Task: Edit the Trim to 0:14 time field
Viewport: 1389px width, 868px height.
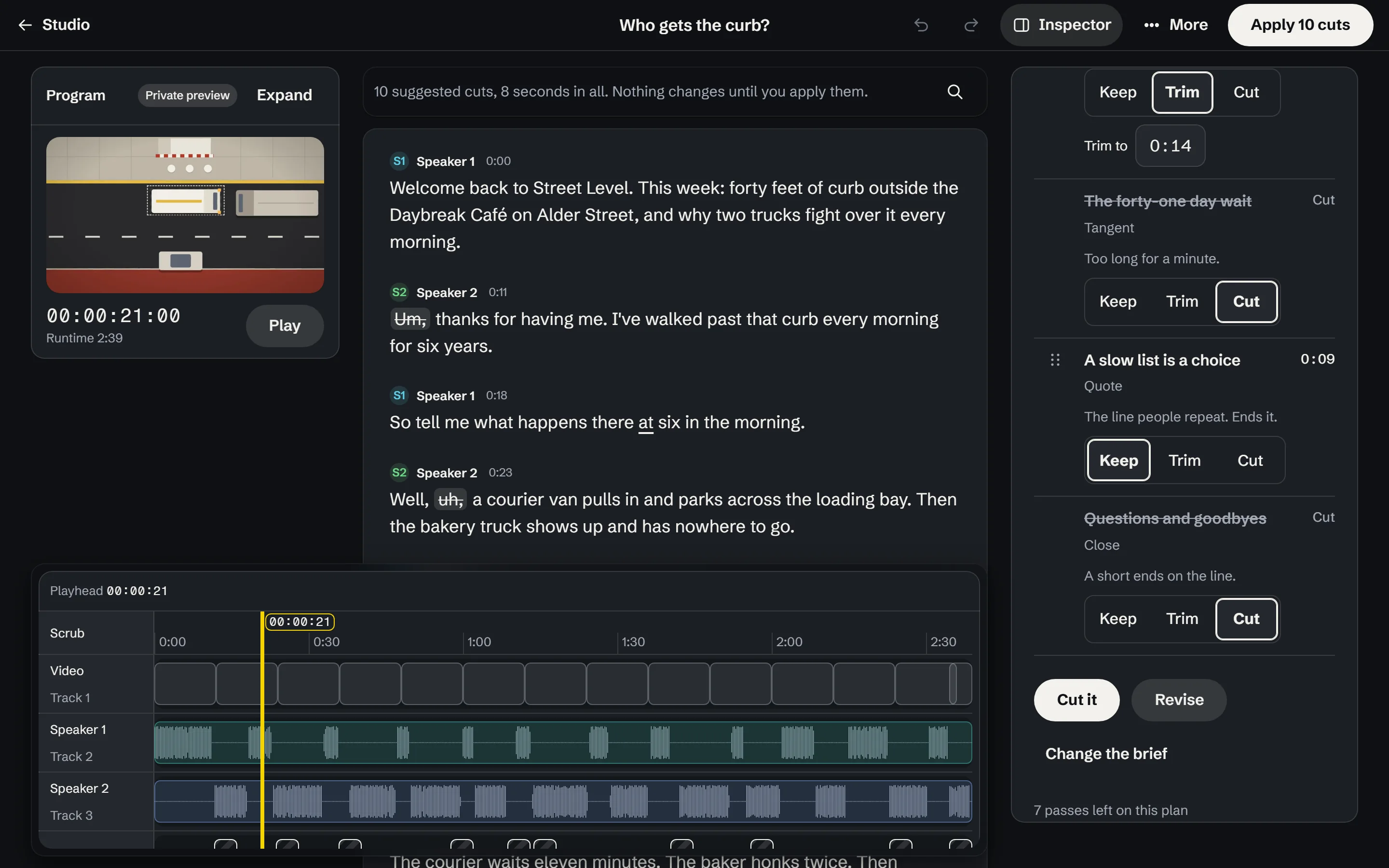Action: tap(1170, 146)
